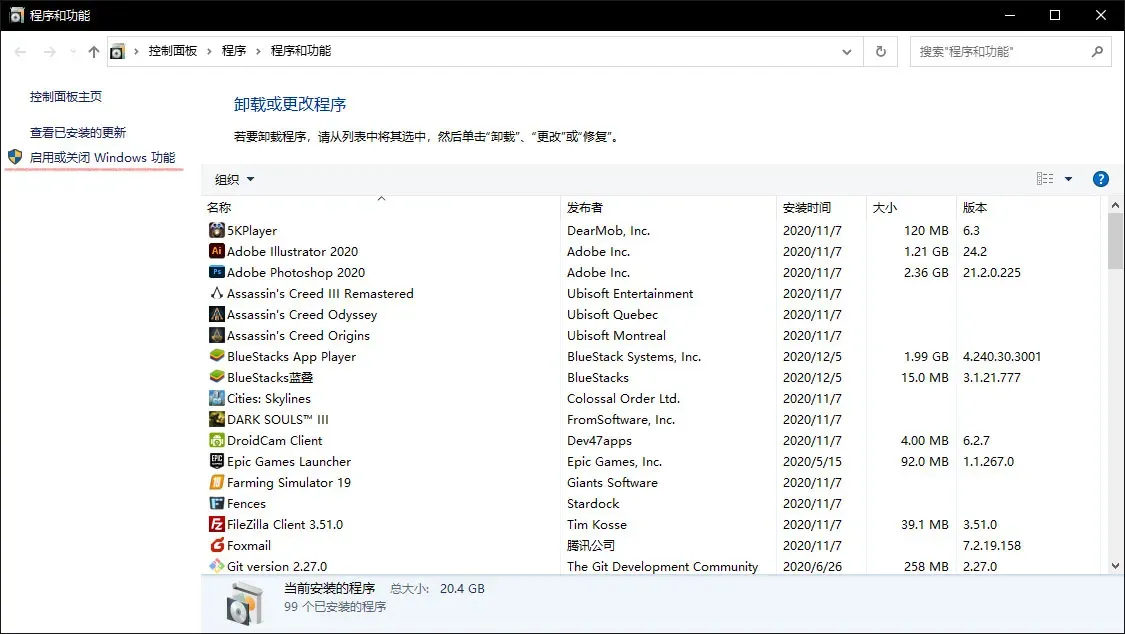Click the installed programs icon in details pane

pos(245,602)
